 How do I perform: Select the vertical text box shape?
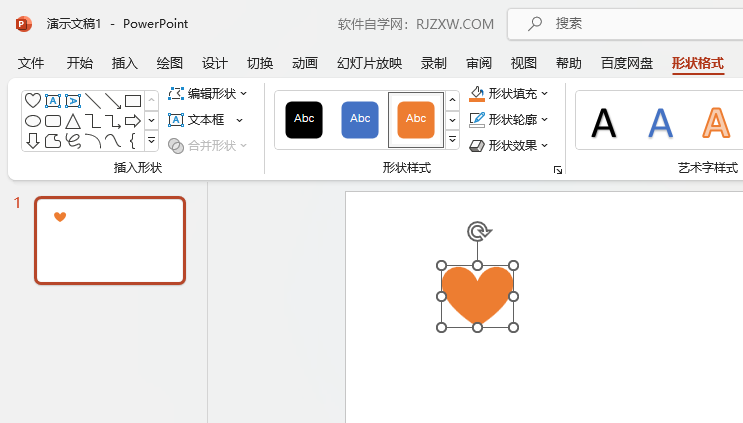coord(73,100)
